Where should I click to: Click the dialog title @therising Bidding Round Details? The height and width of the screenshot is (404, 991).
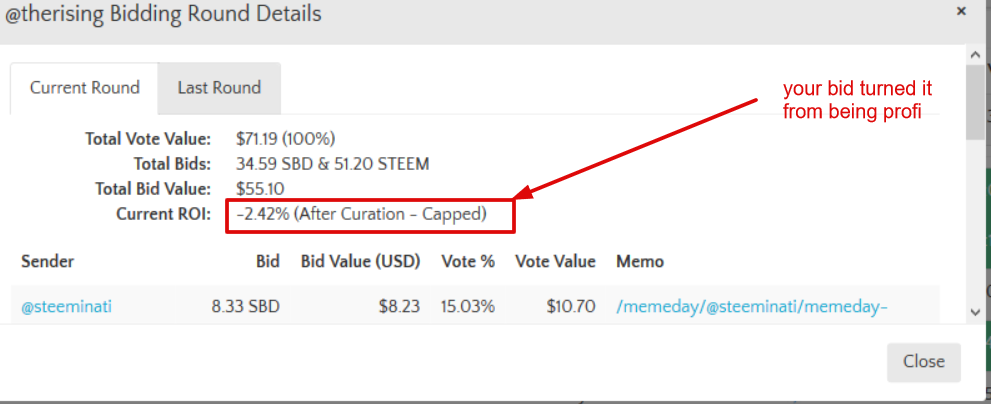click(x=163, y=14)
